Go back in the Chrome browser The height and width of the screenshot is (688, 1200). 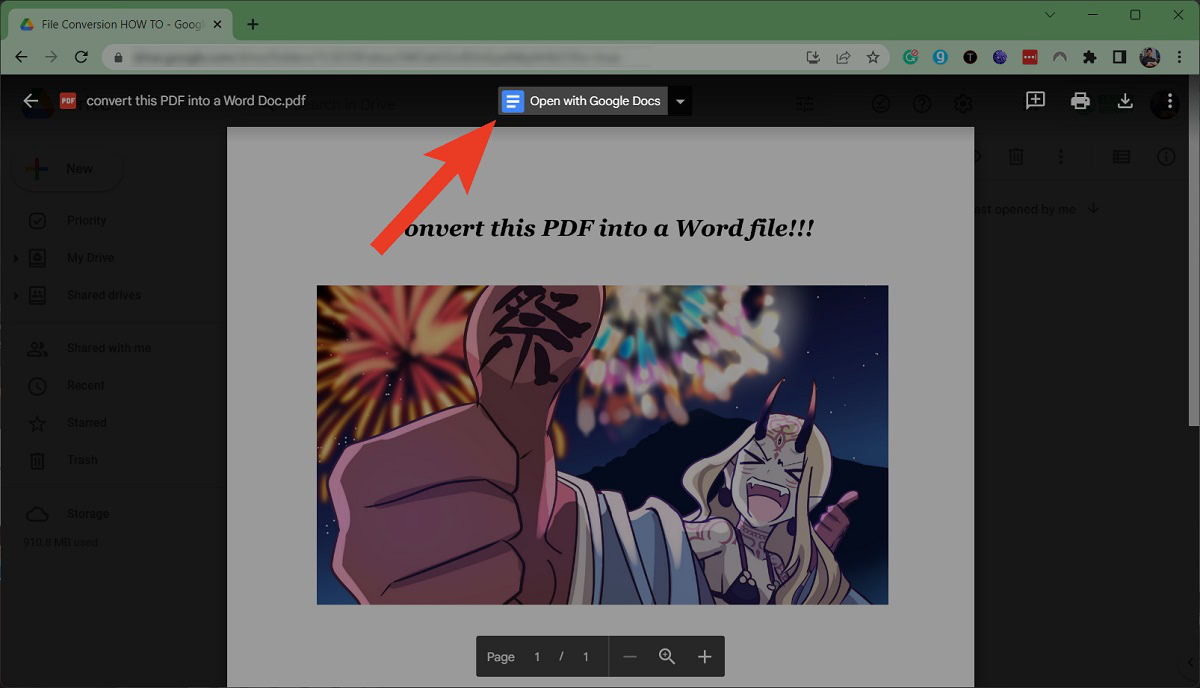tap(22, 57)
